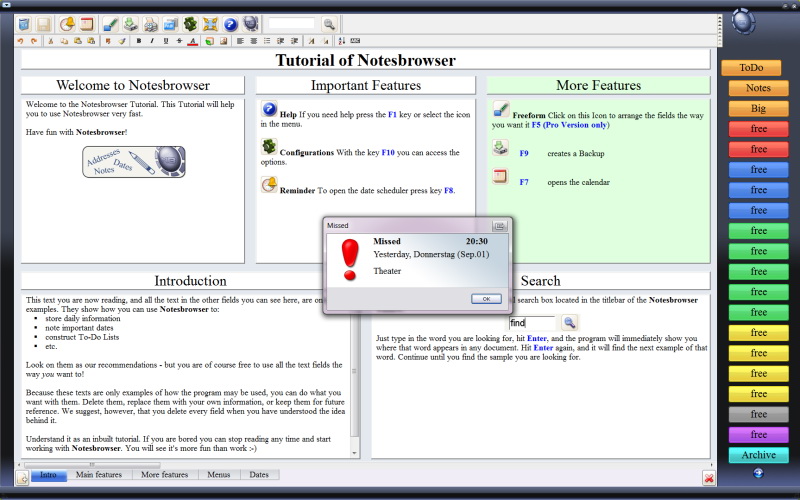Click the format paintbrush icon
The width and height of the screenshot is (800, 500).
(x=121, y=41)
